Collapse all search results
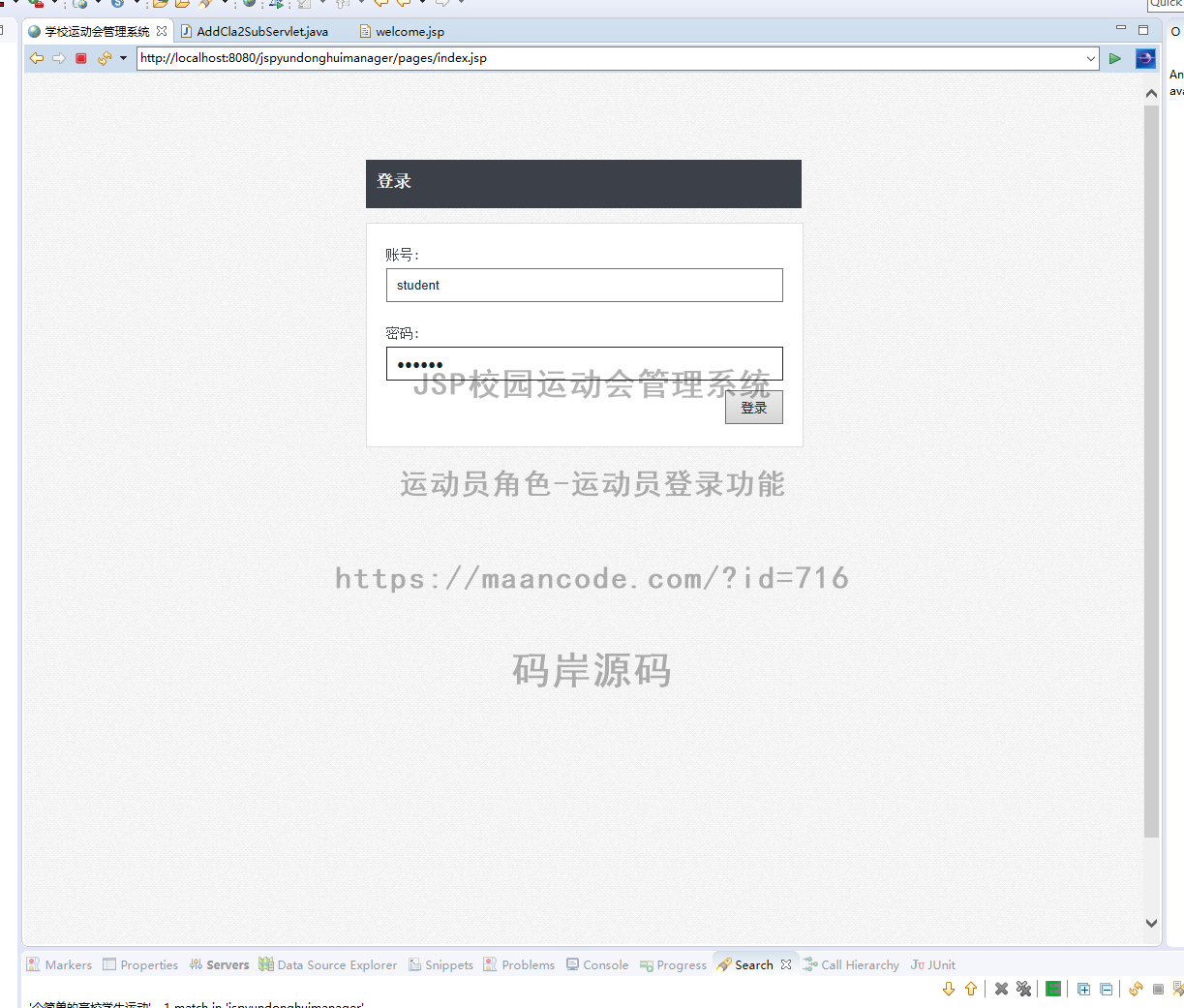The image size is (1184, 1008). 1106,989
